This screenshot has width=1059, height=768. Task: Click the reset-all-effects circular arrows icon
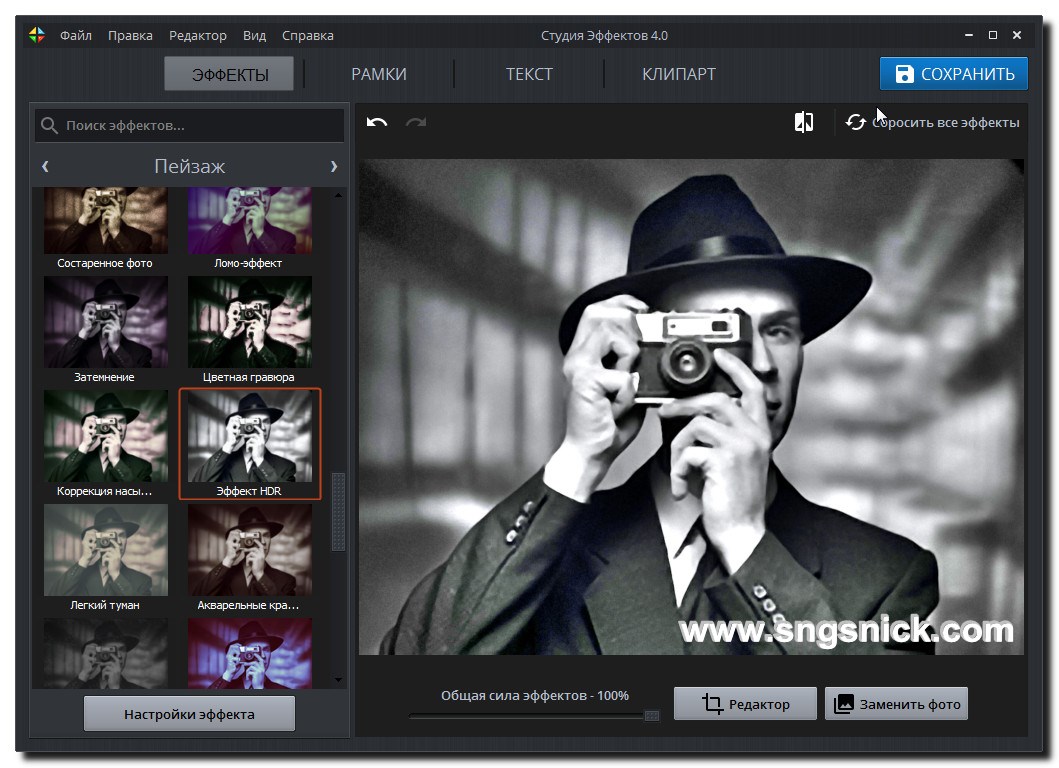click(x=856, y=122)
